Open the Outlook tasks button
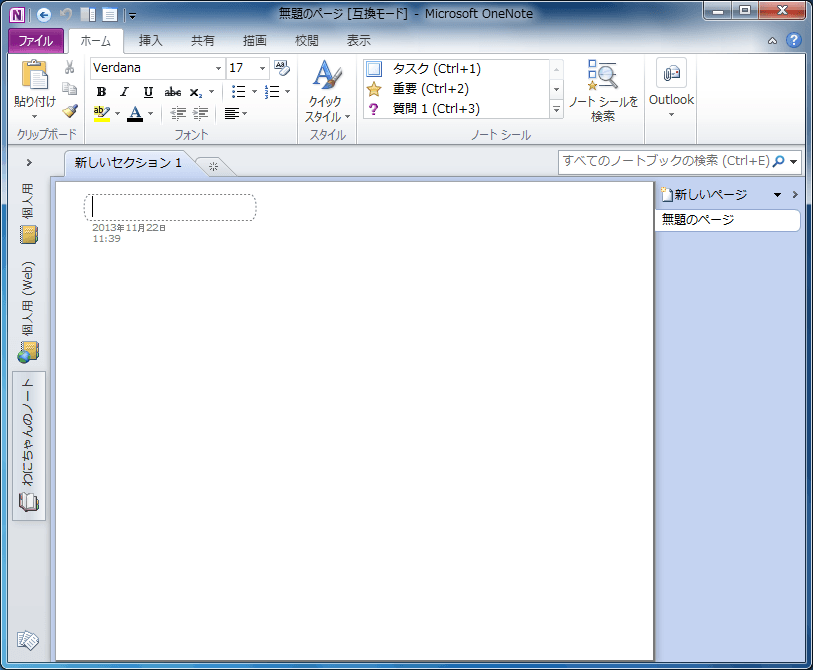The width and height of the screenshot is (813, 670). (671, 88)
